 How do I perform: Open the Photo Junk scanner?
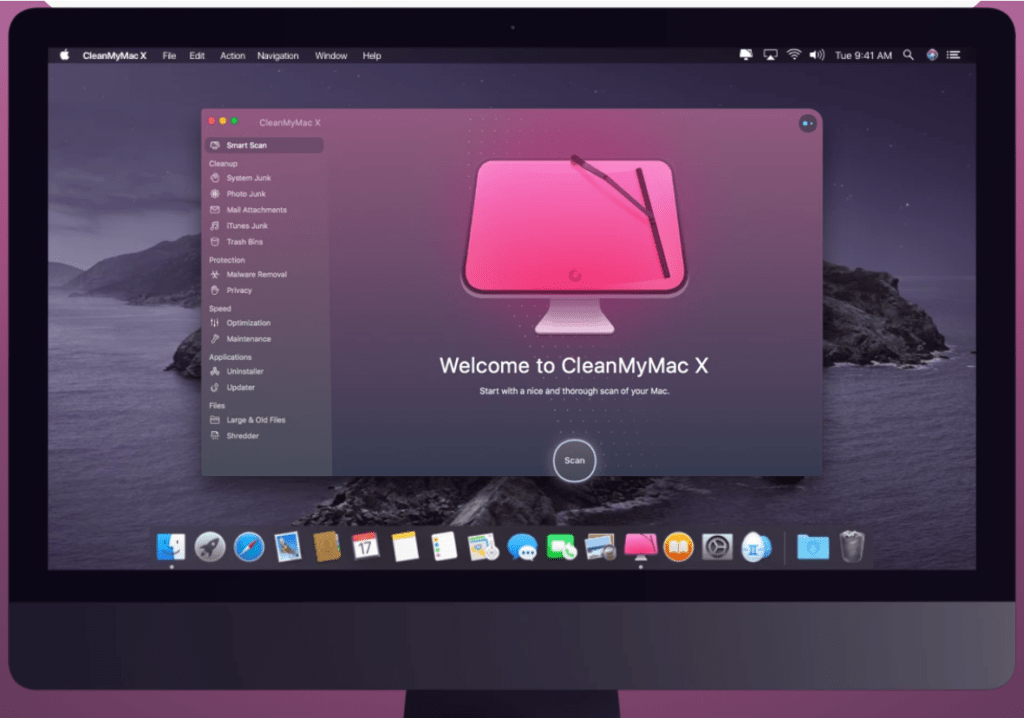tap(244, 193)
